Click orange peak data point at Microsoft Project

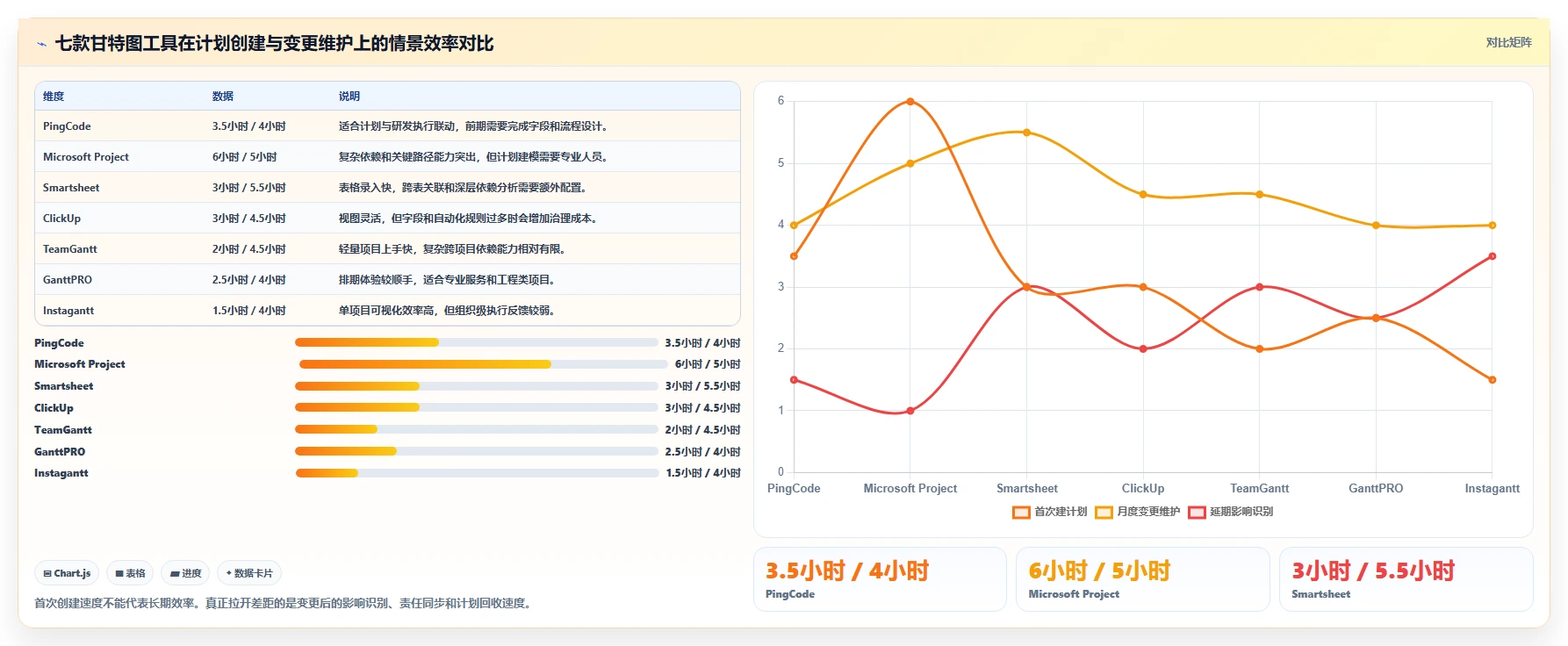pos(910,102)
